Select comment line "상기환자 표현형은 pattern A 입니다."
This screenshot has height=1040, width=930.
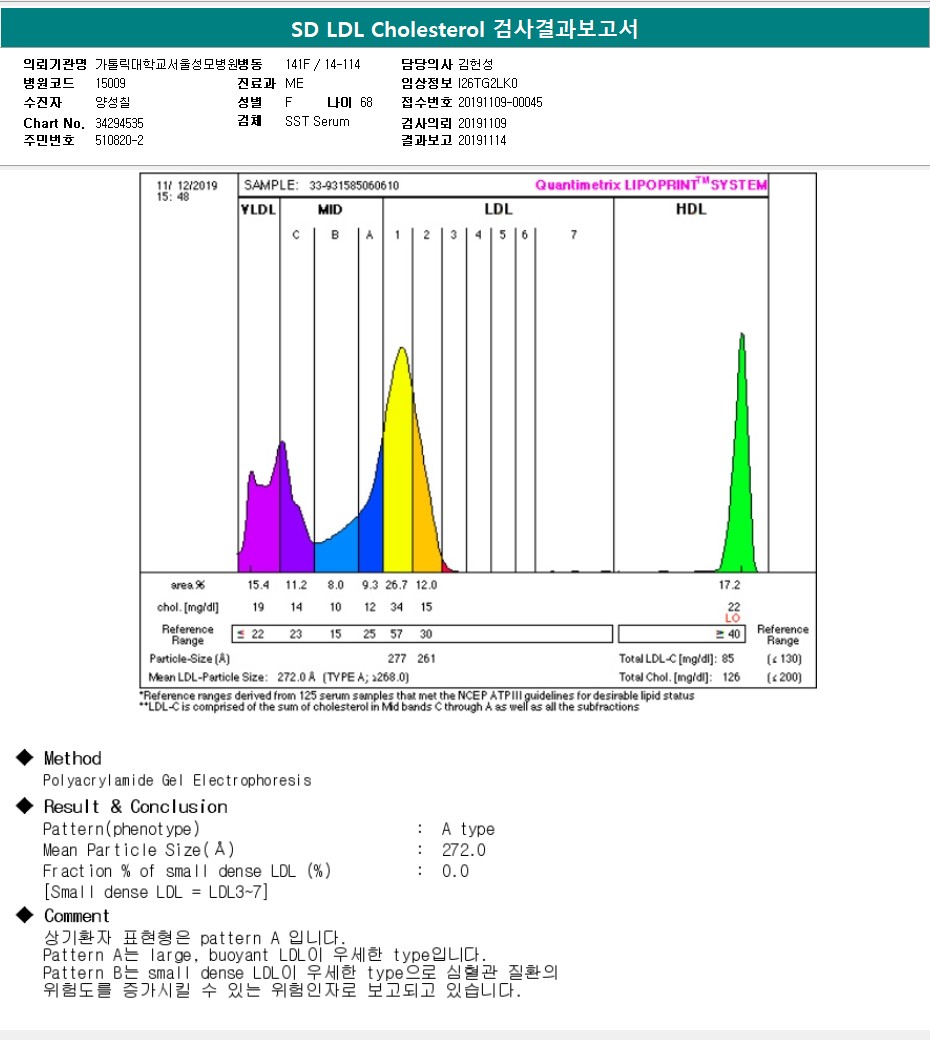coord(194,938)
